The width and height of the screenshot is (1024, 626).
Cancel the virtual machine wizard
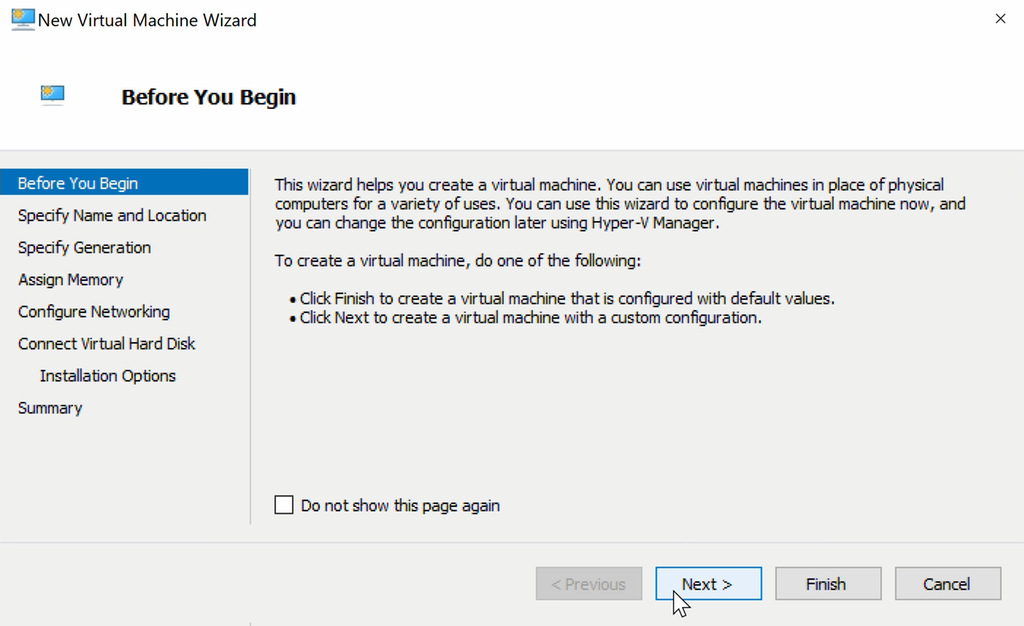(947, 584)
